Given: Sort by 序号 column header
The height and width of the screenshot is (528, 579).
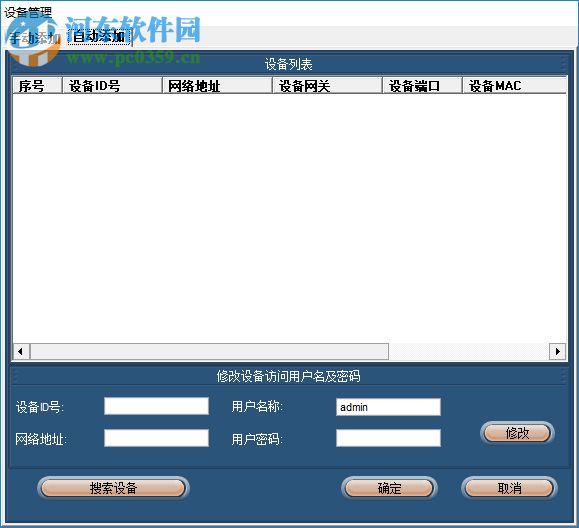Looking at the screenshot, I should click(x=37, y=86).
